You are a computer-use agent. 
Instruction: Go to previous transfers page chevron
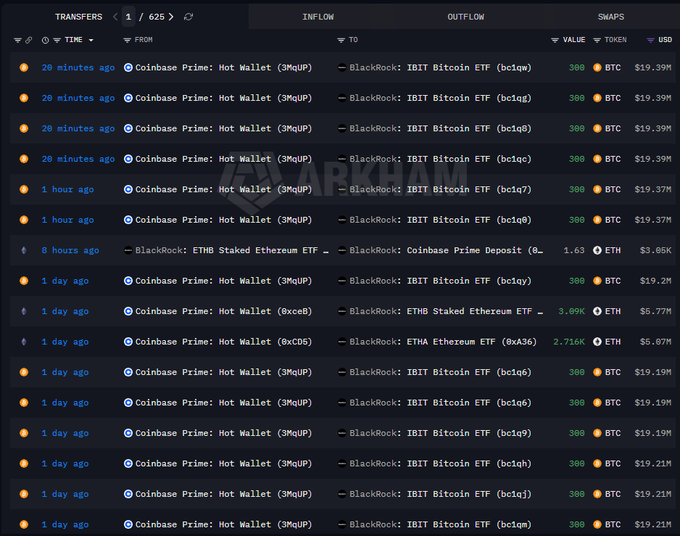tap(115, 17)
